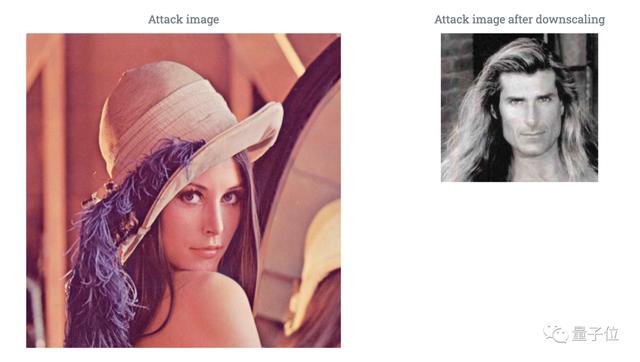Image resolution: width=640 pixels, height=362 pixels.
Task: Click the long blond hair in the grayscale image
Action: [471, 135]
